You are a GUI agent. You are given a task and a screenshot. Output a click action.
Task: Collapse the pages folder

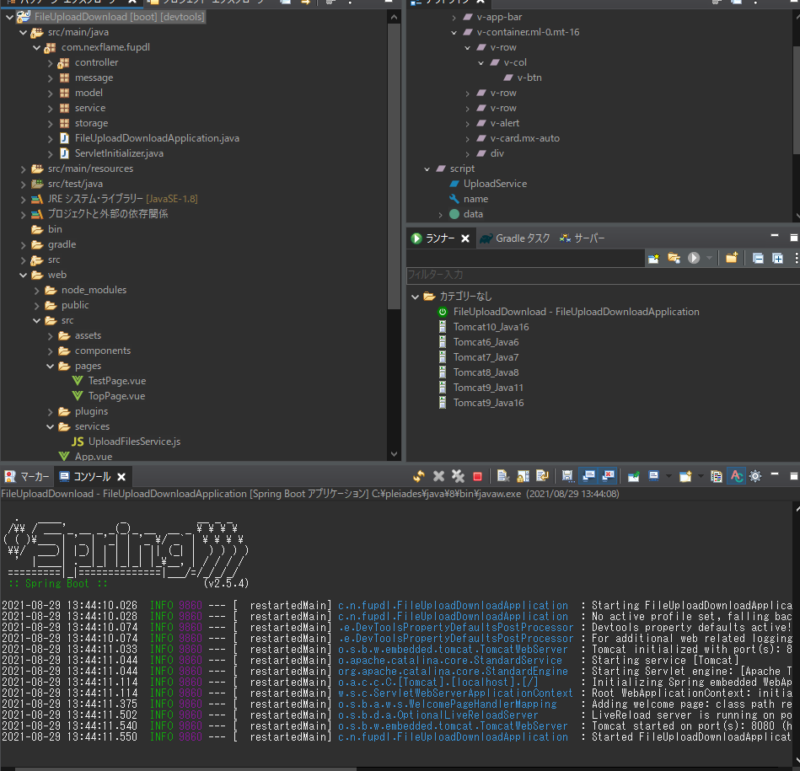(x=51, y=366)
